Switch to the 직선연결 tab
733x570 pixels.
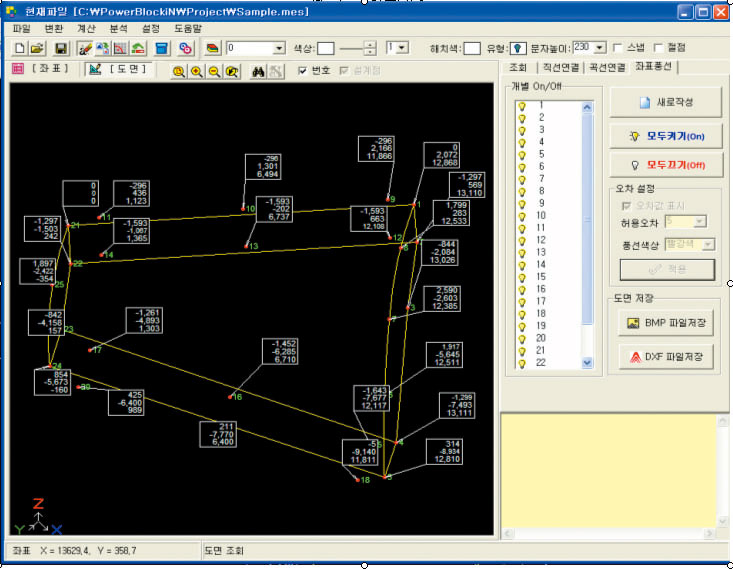point(563,67)
